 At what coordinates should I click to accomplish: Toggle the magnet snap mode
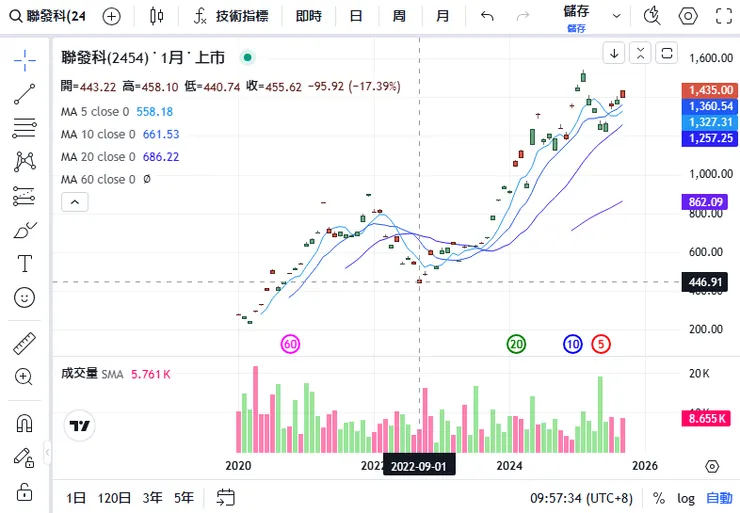tap(25, 423)
